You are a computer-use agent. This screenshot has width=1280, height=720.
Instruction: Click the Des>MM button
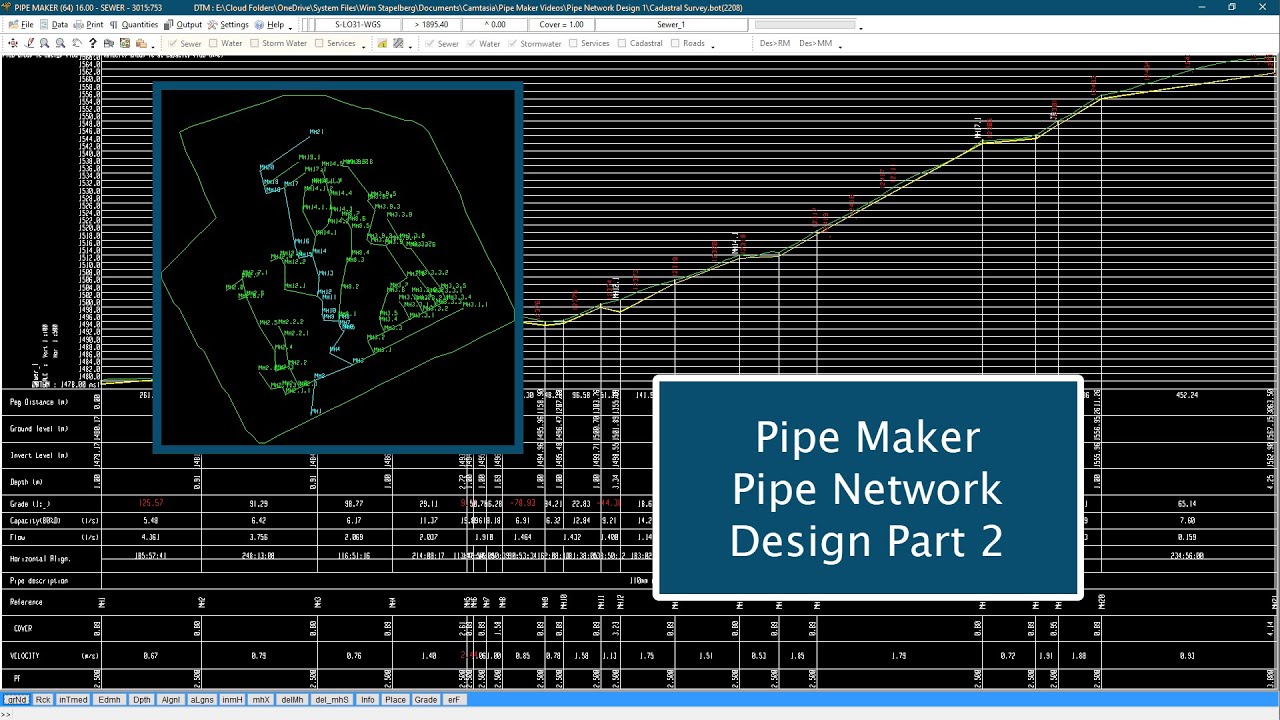(816, 43)
